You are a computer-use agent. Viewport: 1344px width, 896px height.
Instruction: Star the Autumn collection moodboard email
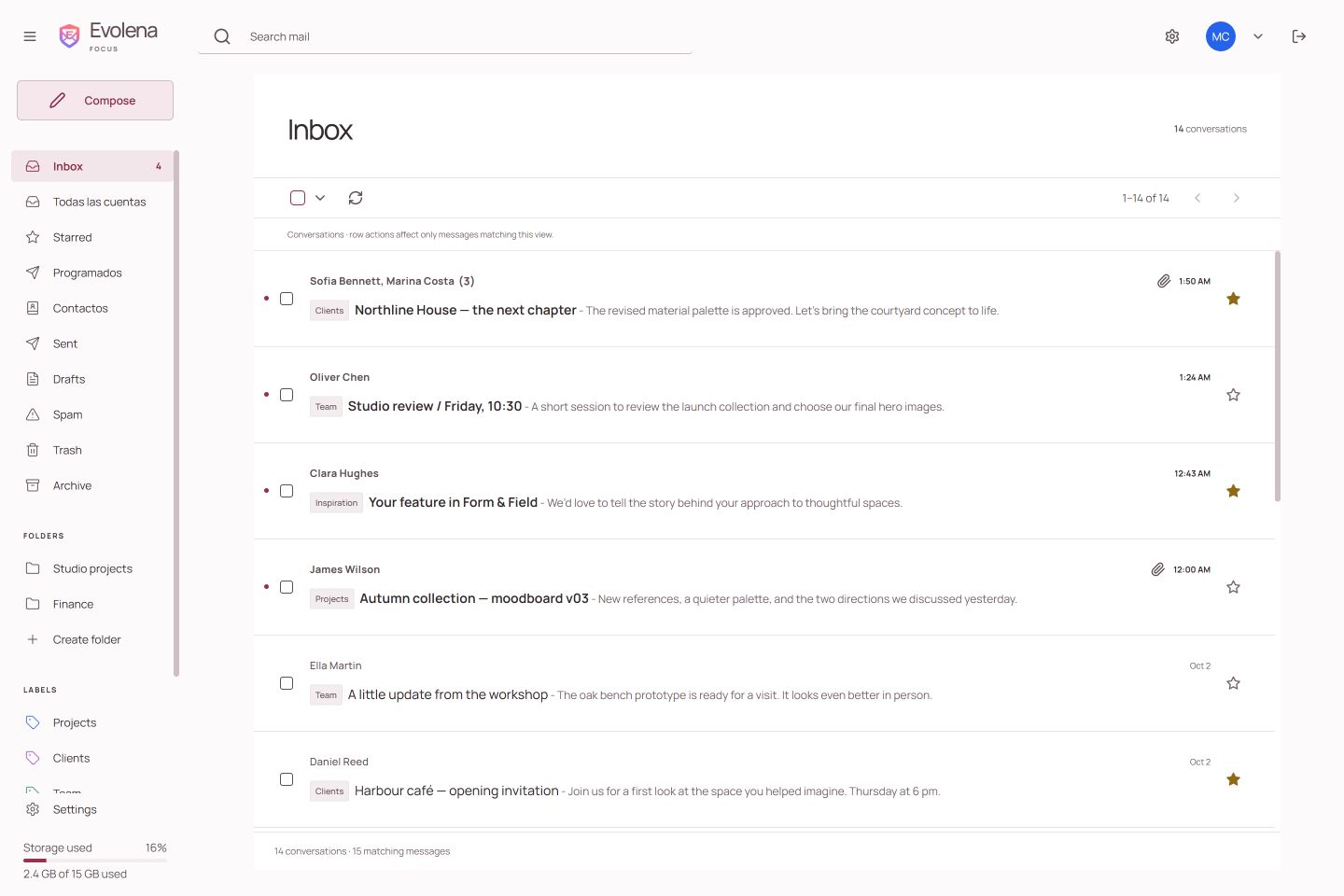pos(1233,587)
